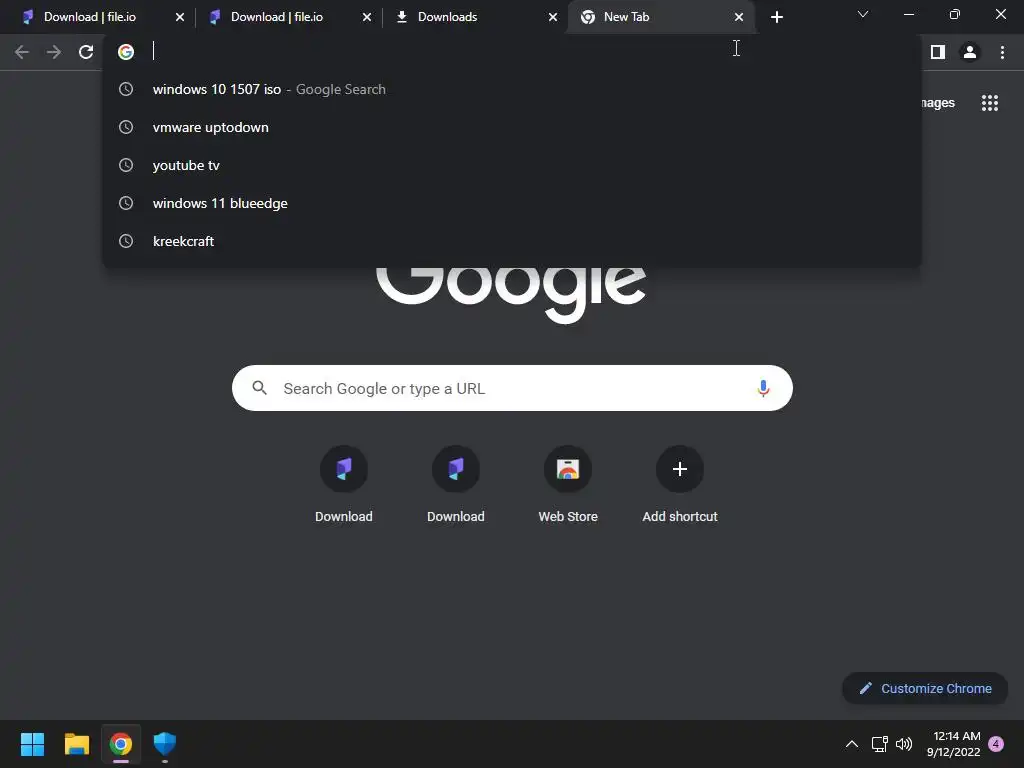Click the Google icon in the address bar
The height and width of the screenshot is (768, 1024).
click(x=126, y=52)
